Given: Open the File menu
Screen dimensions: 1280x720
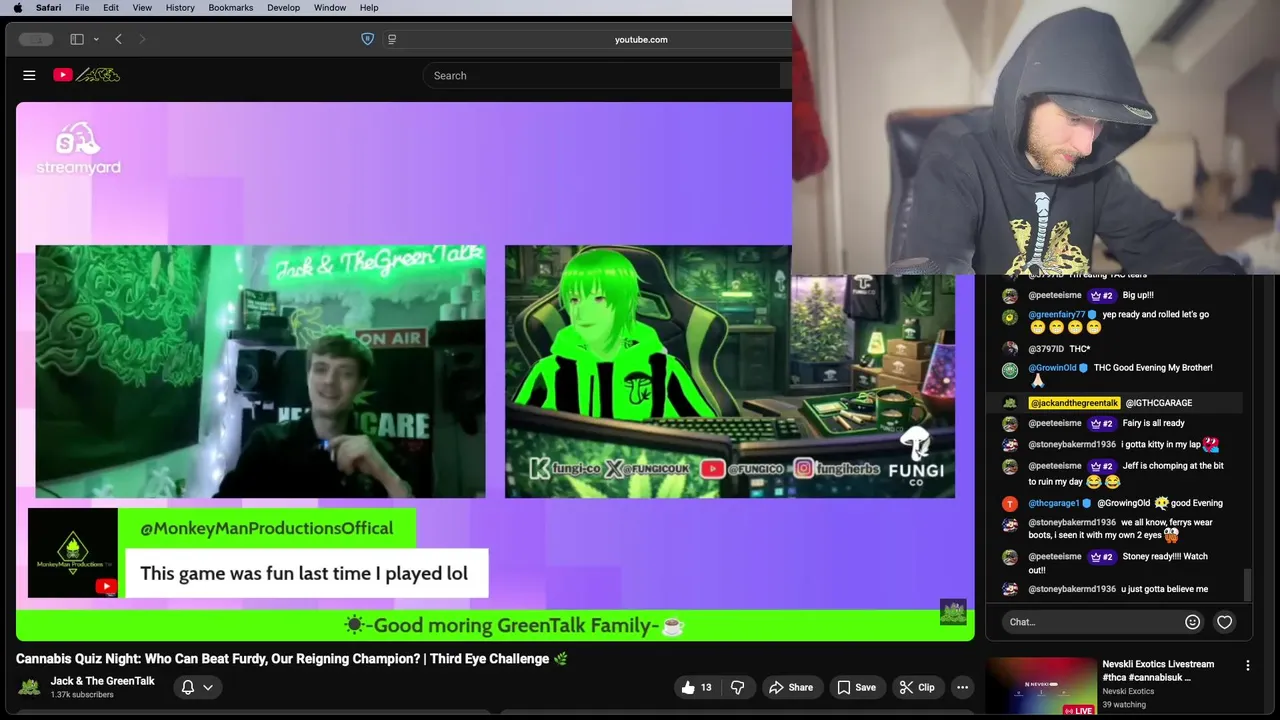Looking at the screenshot, I should pos(82,7).
